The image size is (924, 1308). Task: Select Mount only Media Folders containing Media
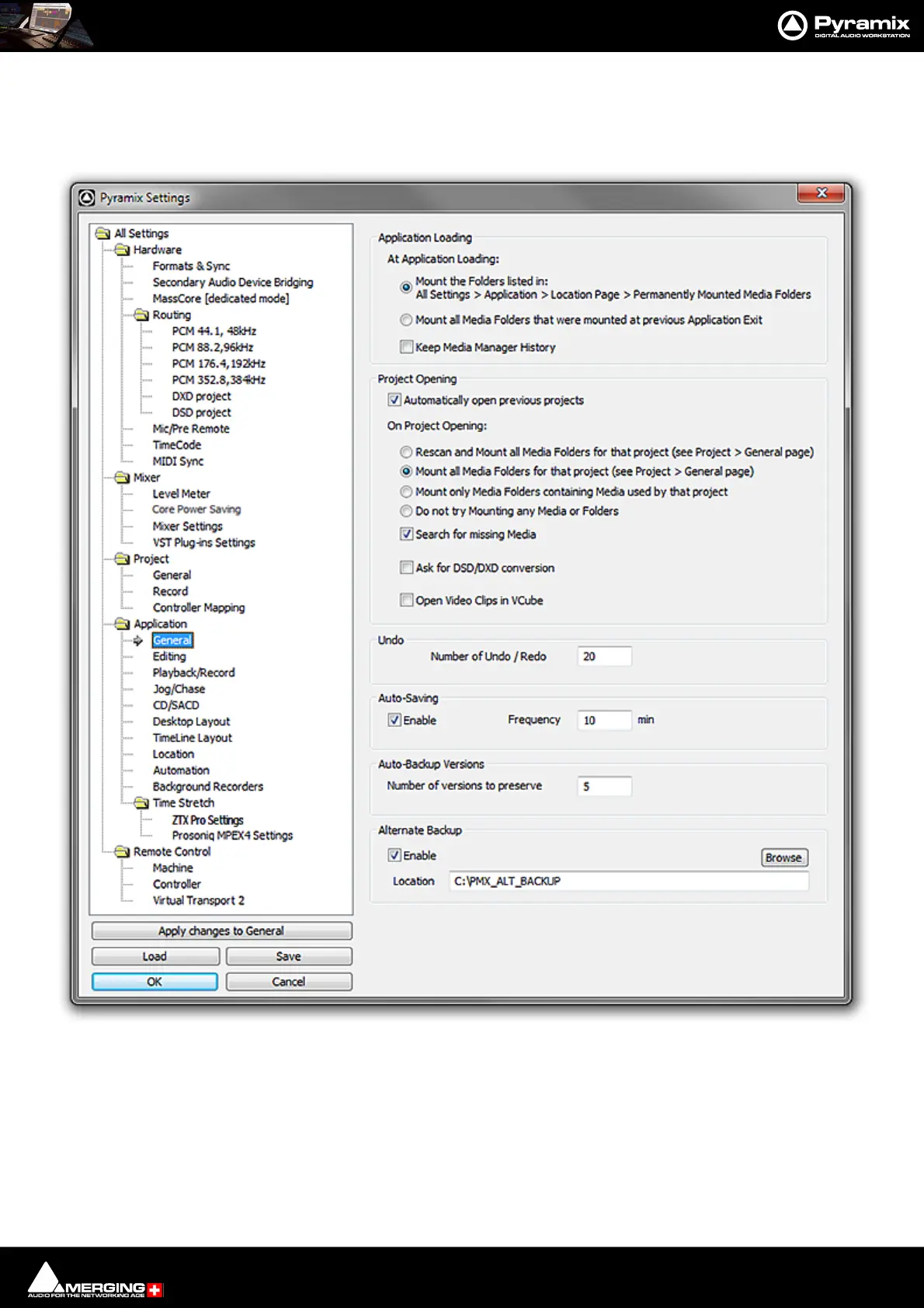point(406,492)
